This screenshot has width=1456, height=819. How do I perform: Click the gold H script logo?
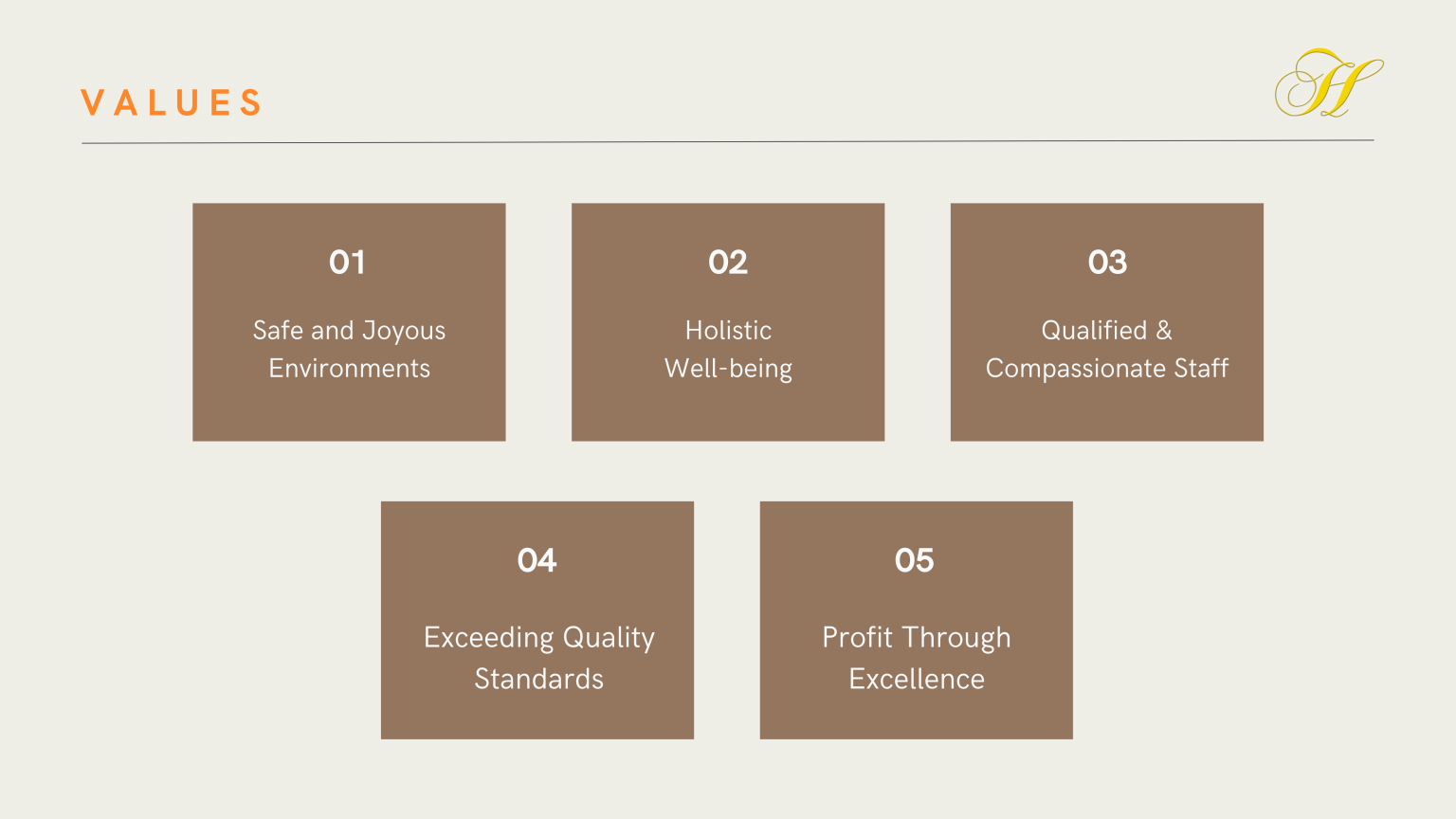(x=1328, y=83)
